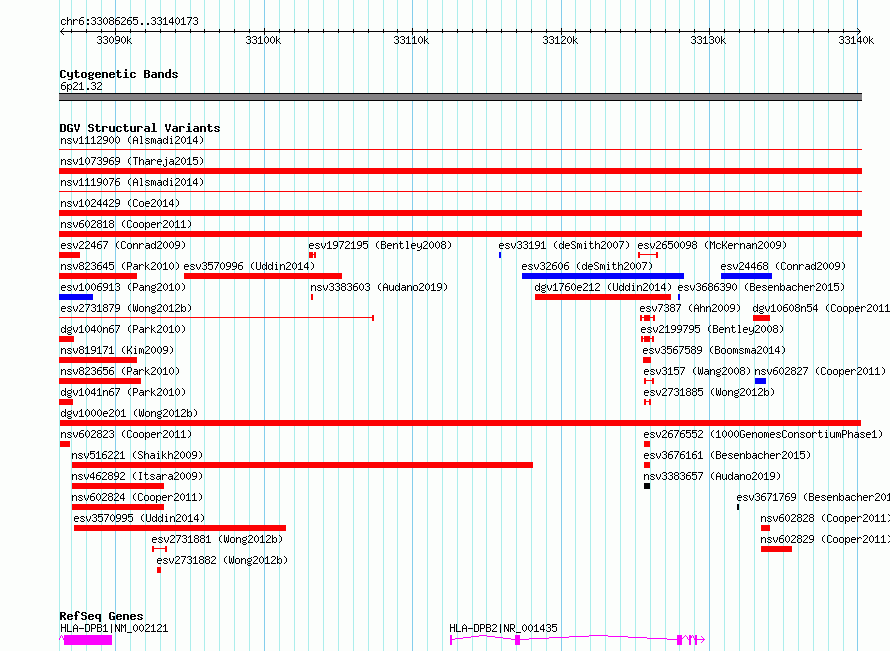
Task: Click esv2731879 (Wong2012b) variant label
Action: click(126, 308)
